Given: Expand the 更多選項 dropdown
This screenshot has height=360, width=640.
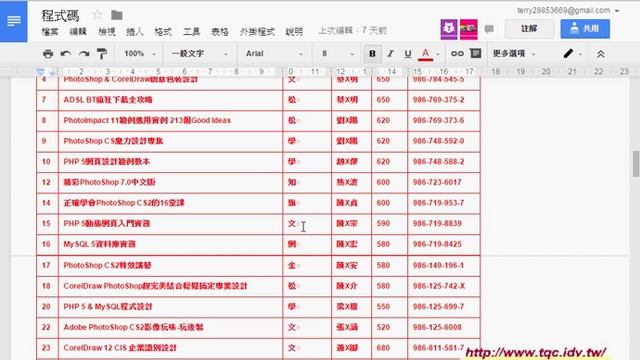Looking at the screenshot, I should point(513,53).
